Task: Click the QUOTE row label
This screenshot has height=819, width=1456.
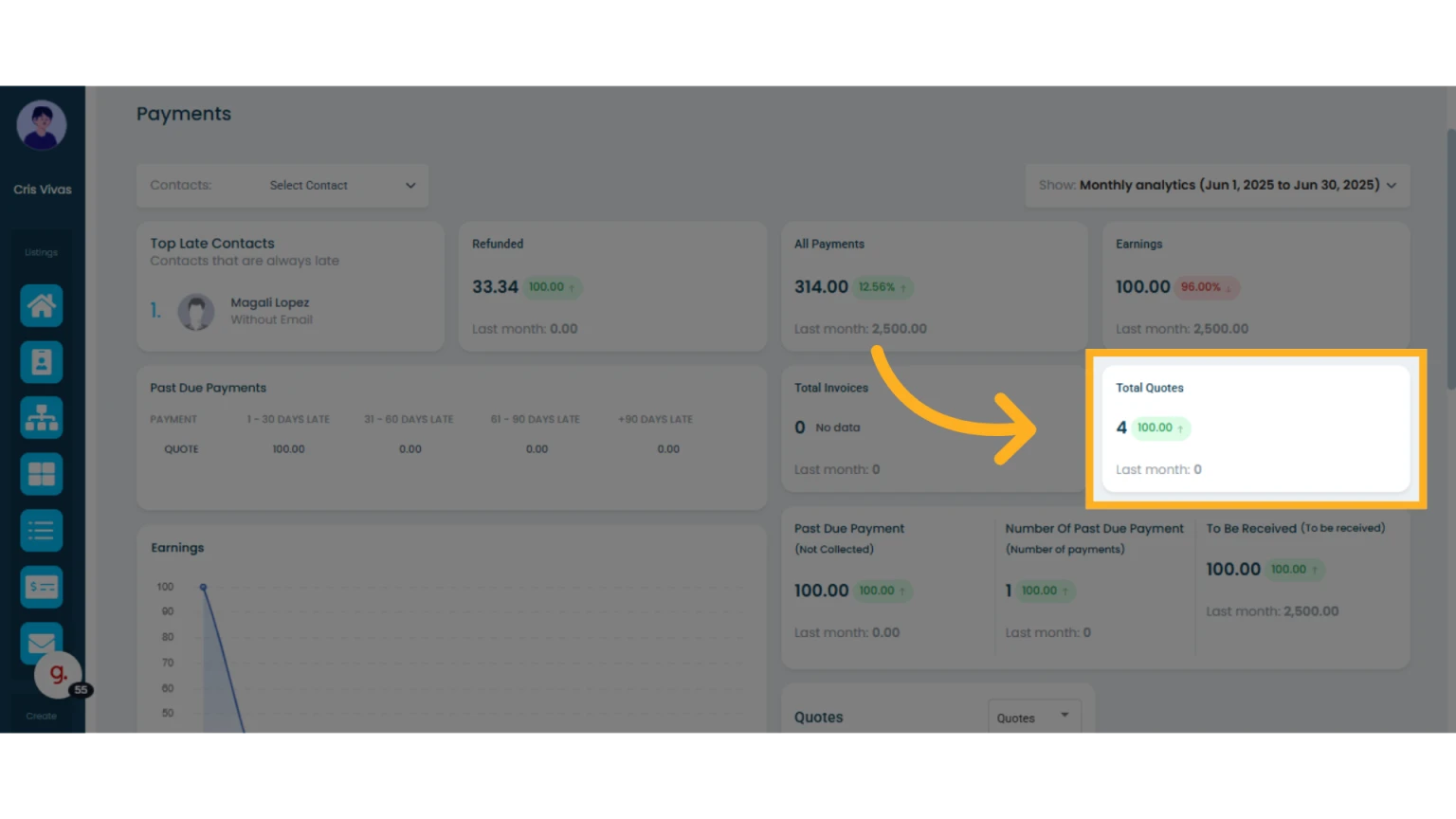Action: 181,449
